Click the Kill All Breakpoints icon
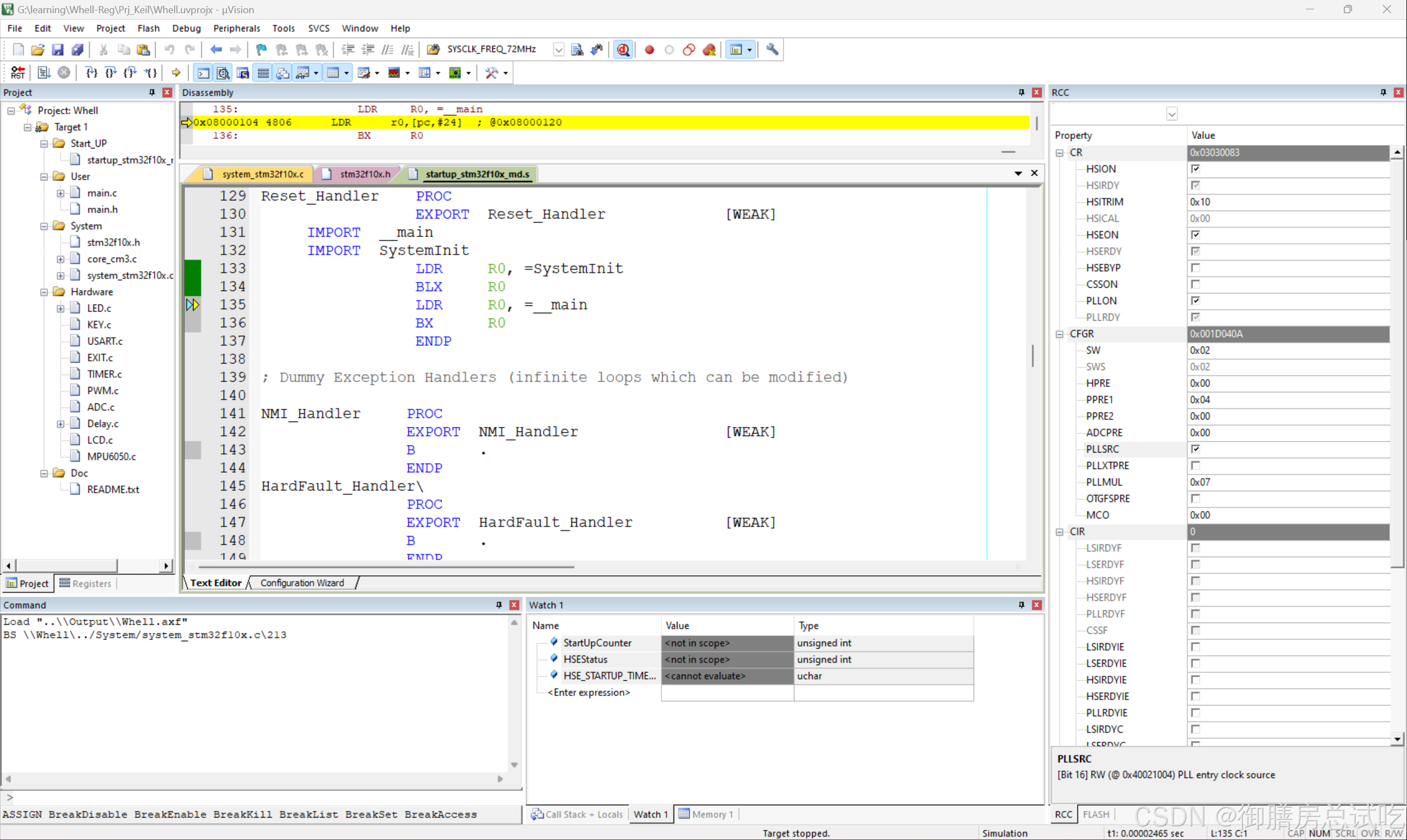Viewport: 1407px width, 840px height. click(709, 50)
